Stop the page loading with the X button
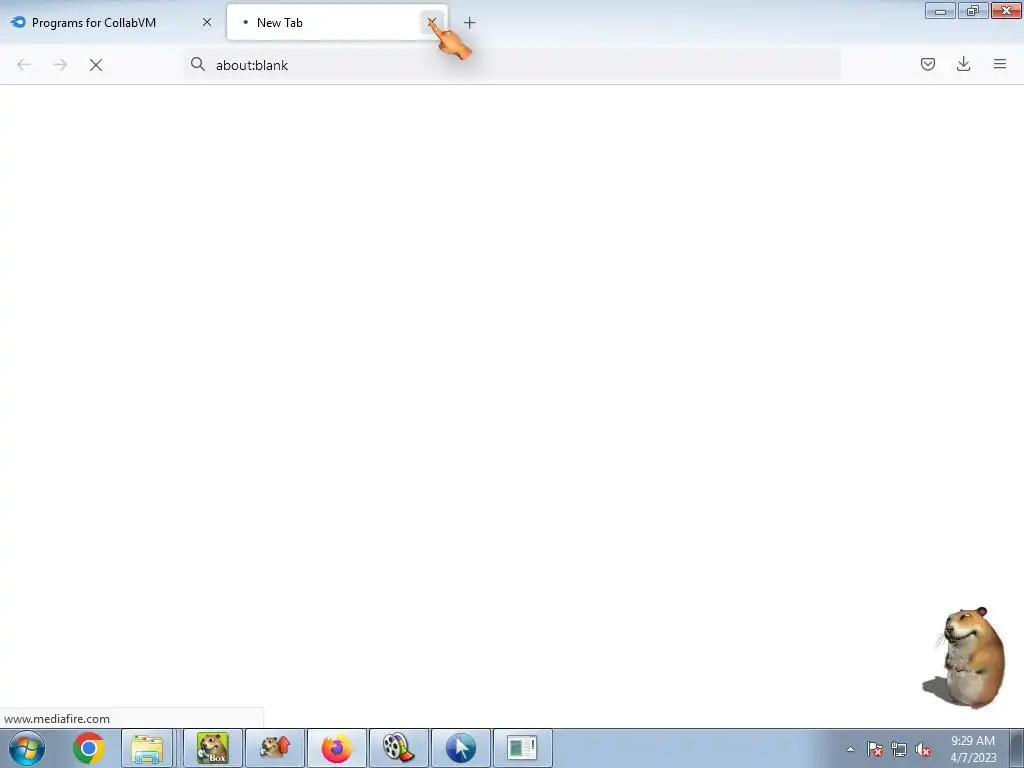Viewport: 1024px width, 768px height. 96,65
